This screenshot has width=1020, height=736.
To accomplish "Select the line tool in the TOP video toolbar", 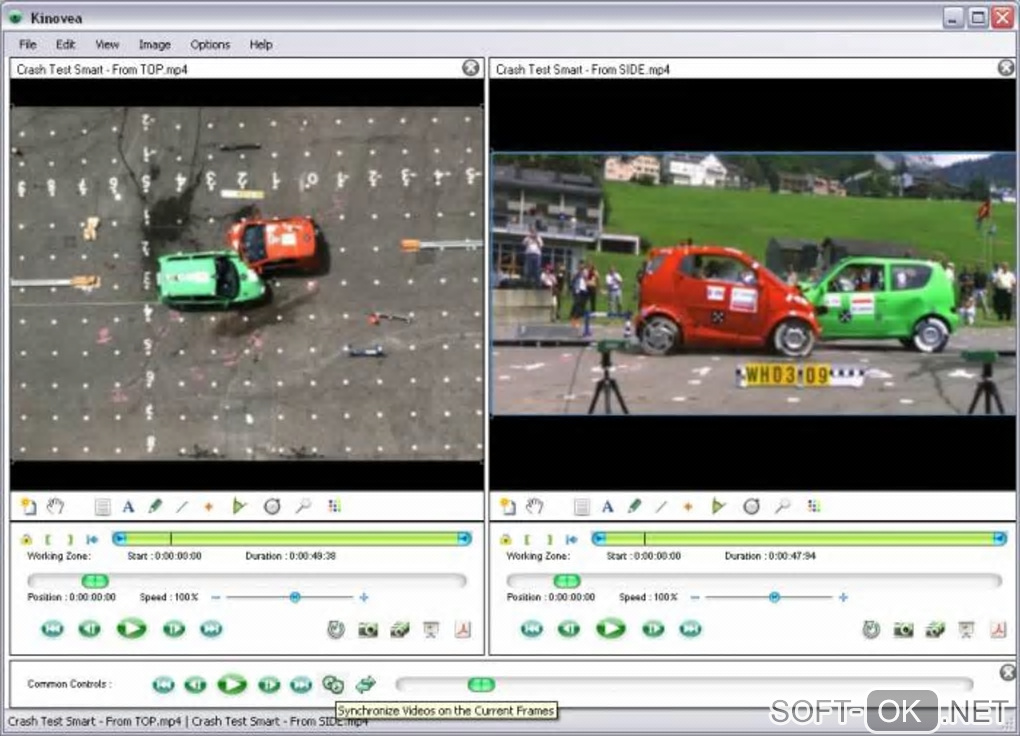I will pos(181,506).
